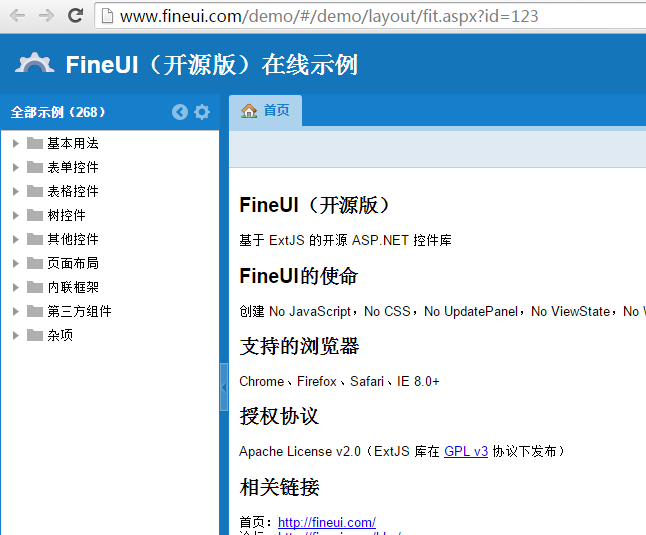Select the 内联框架 tree label
The image size is (646, 535).
pyautogui.click(x=73, y=287)
